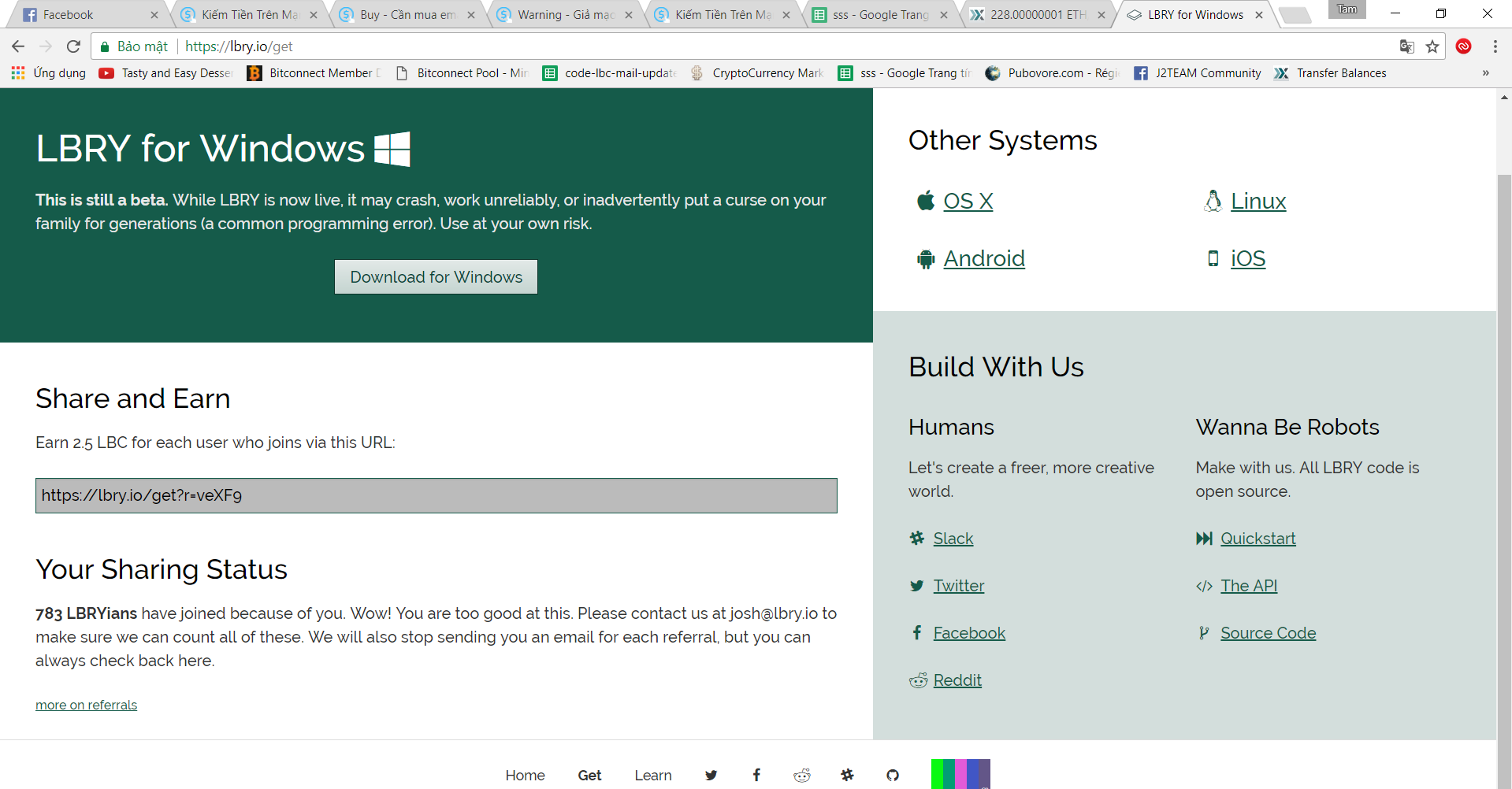The image size is (1512, 789).
Task: Open the Reddit icon in the footer
Action: click(801, 776)
